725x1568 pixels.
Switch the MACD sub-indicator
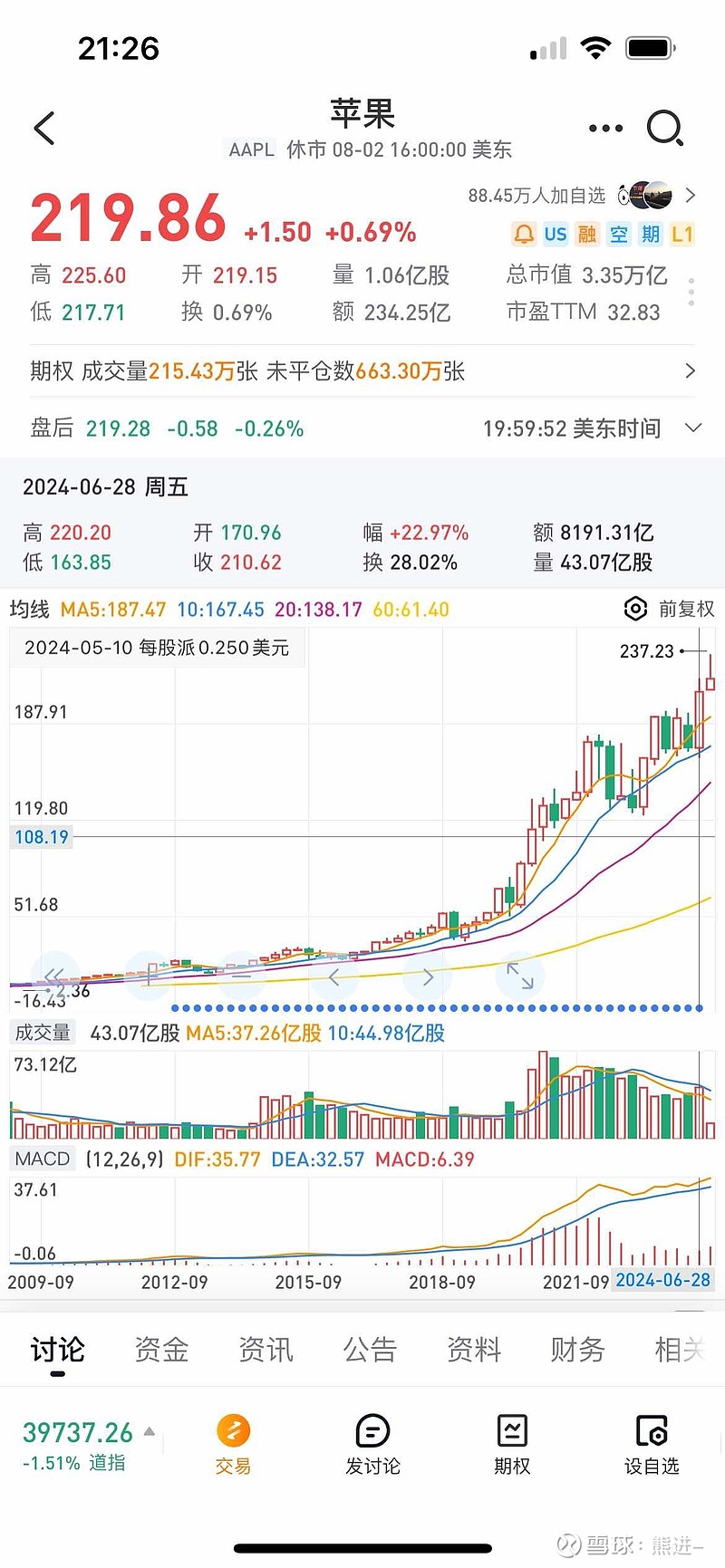(x=43, y=1159)
